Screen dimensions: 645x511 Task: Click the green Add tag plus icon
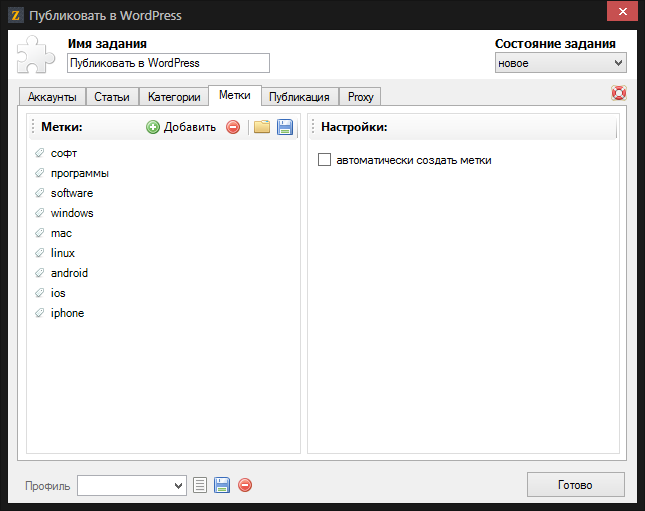pyautogui.click(x=153, y=127)
